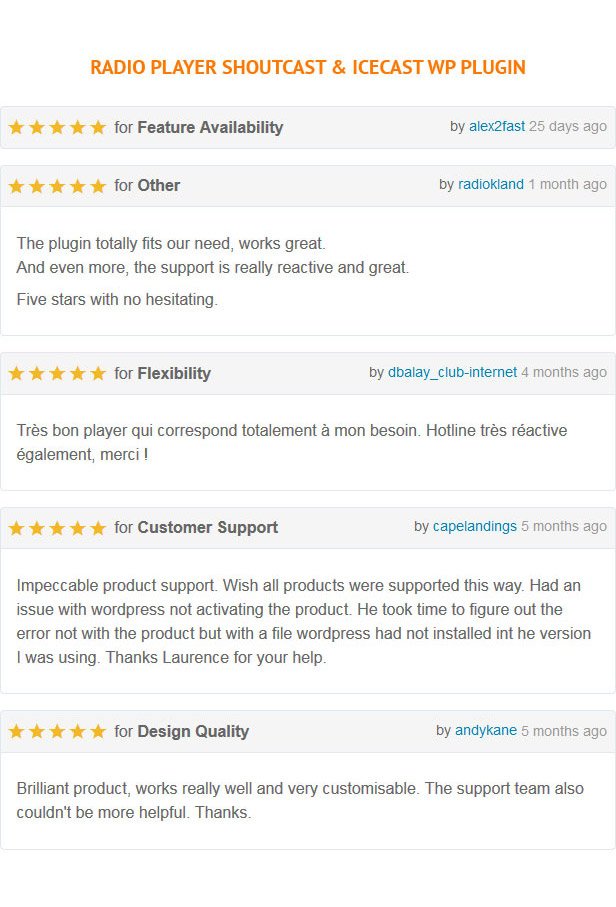Click third star of the Other review

point(57,186)
